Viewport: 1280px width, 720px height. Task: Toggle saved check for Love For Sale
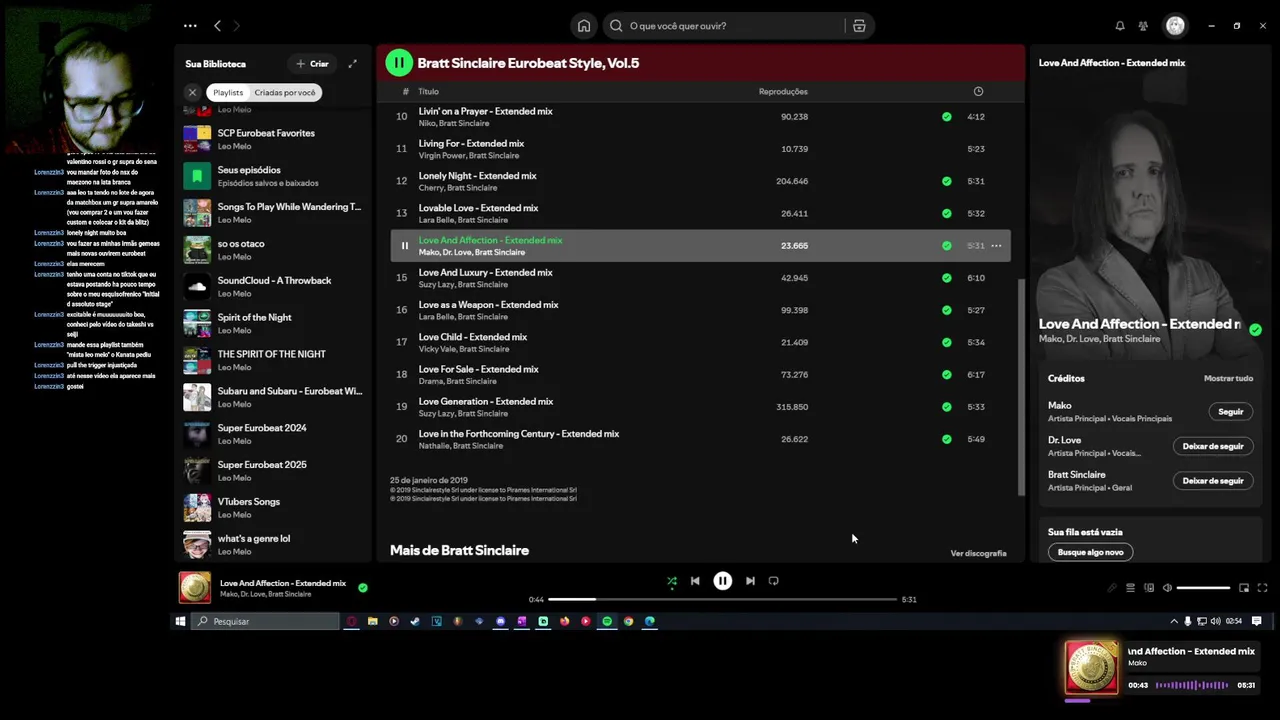point(946,375)
